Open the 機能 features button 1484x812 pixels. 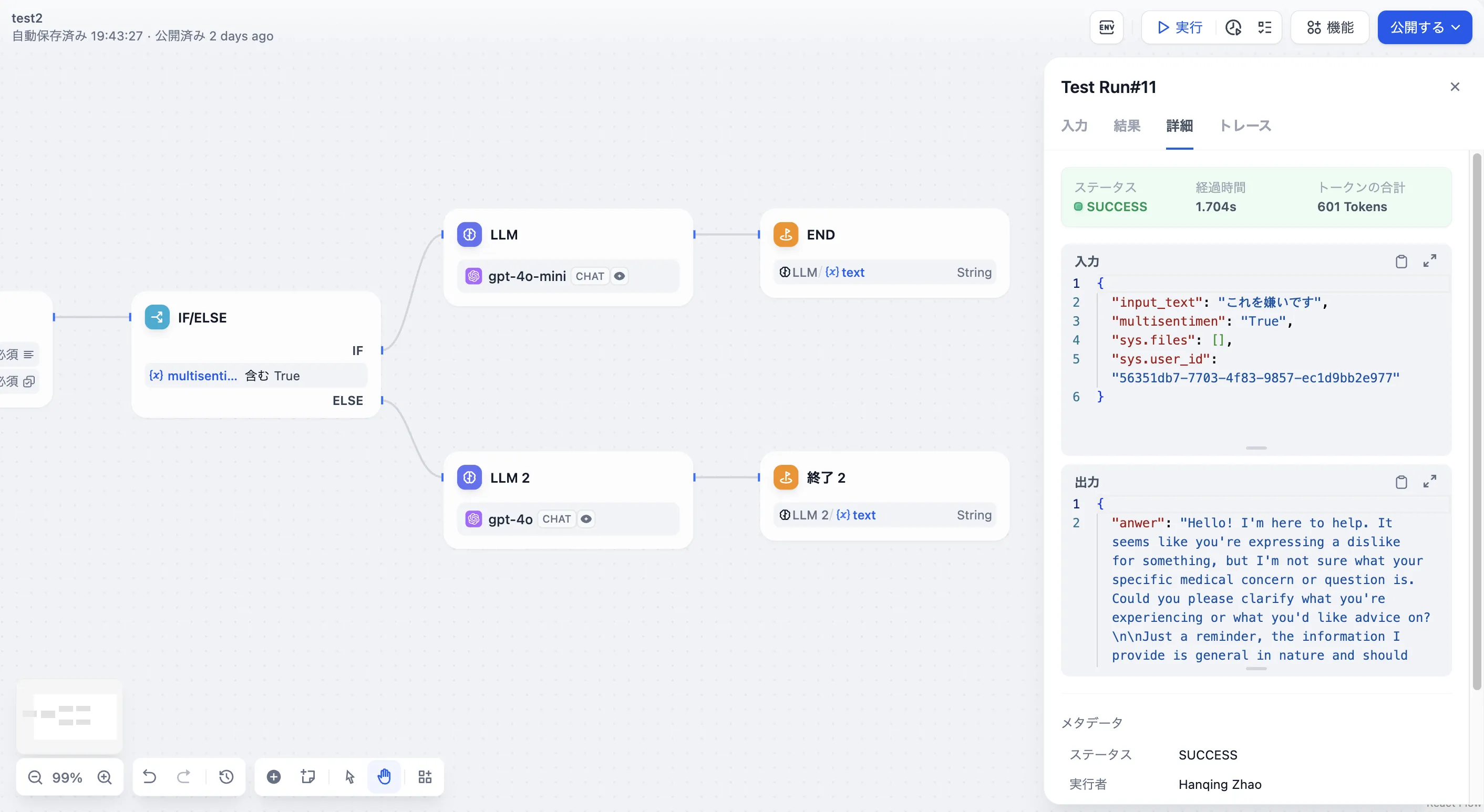[x=1330, y=27]
